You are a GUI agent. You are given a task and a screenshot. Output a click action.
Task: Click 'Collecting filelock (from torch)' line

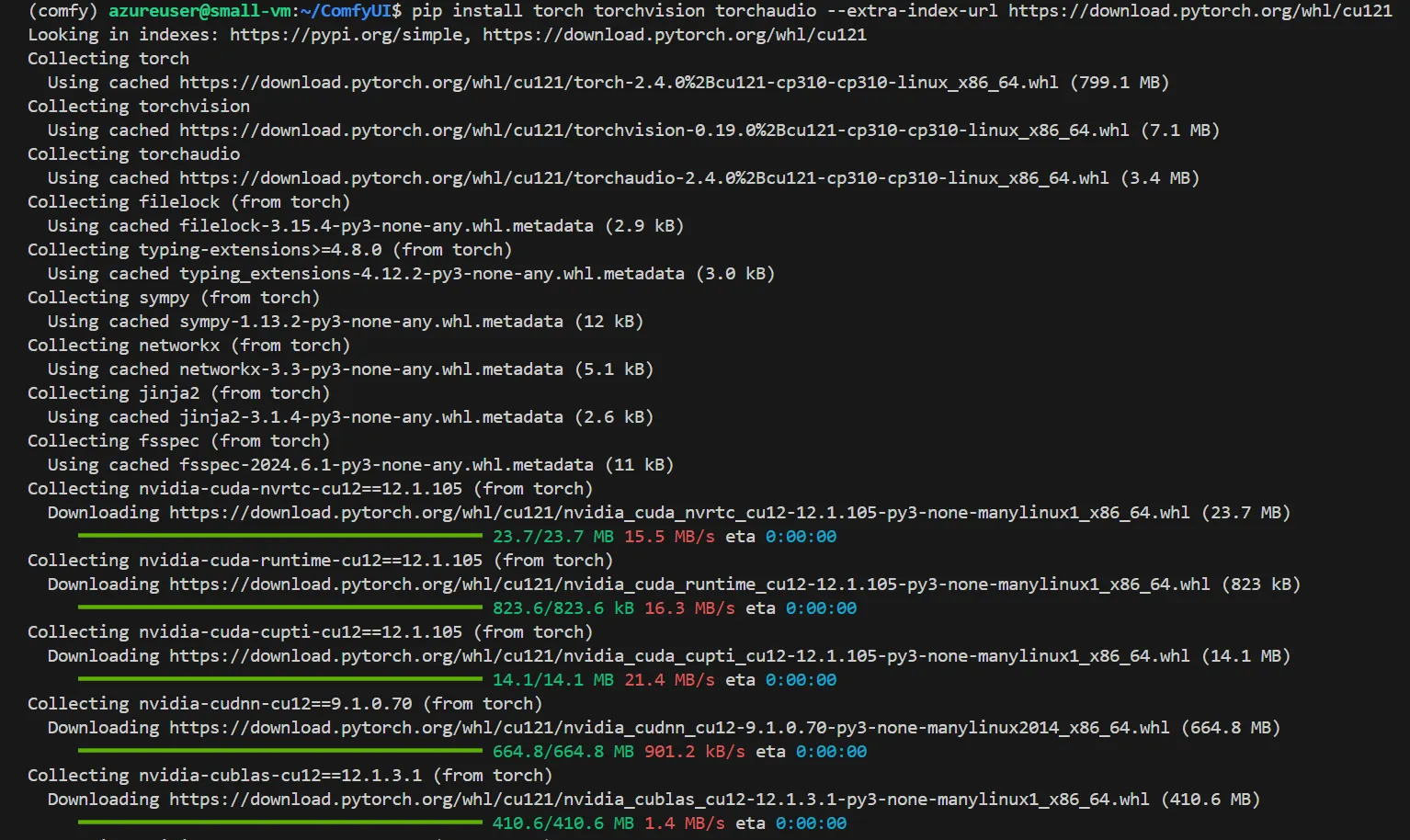pyautogui.click(x=189, y=202)
